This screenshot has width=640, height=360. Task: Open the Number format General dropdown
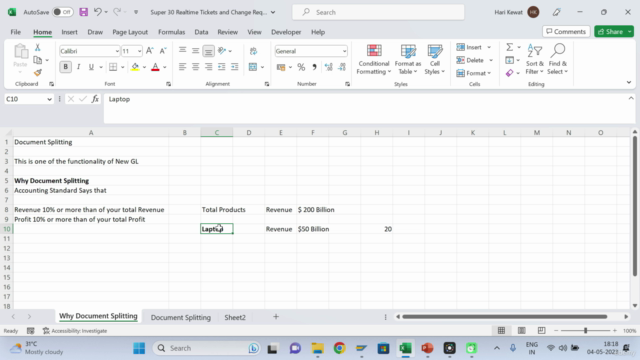tap(344, 51)
